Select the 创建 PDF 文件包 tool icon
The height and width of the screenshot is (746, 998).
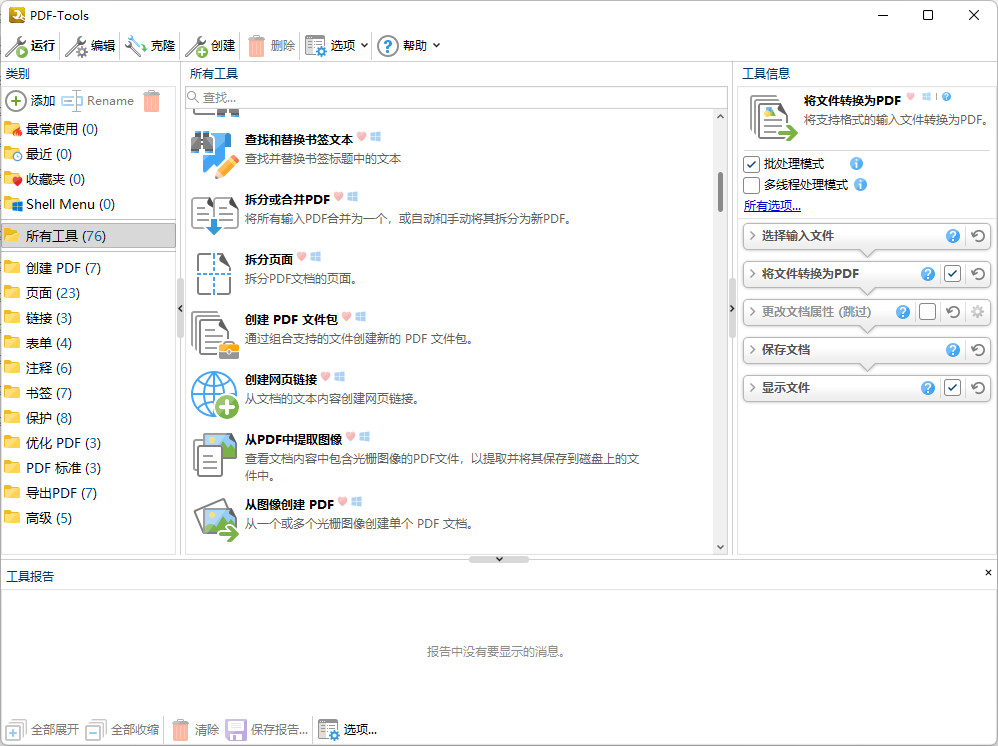point(214,334)
